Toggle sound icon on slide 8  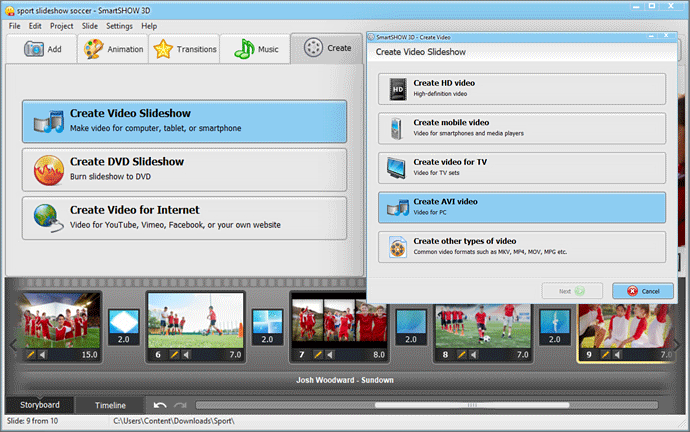coord(473,355)
